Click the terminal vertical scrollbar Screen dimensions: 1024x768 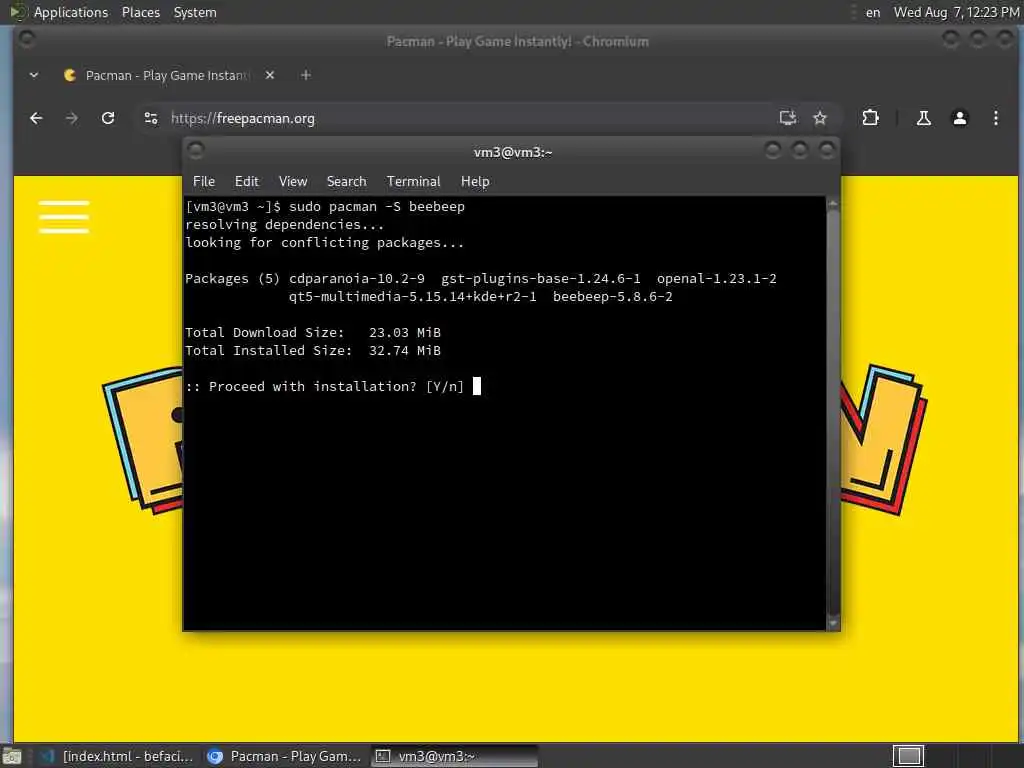coord(833,413)
